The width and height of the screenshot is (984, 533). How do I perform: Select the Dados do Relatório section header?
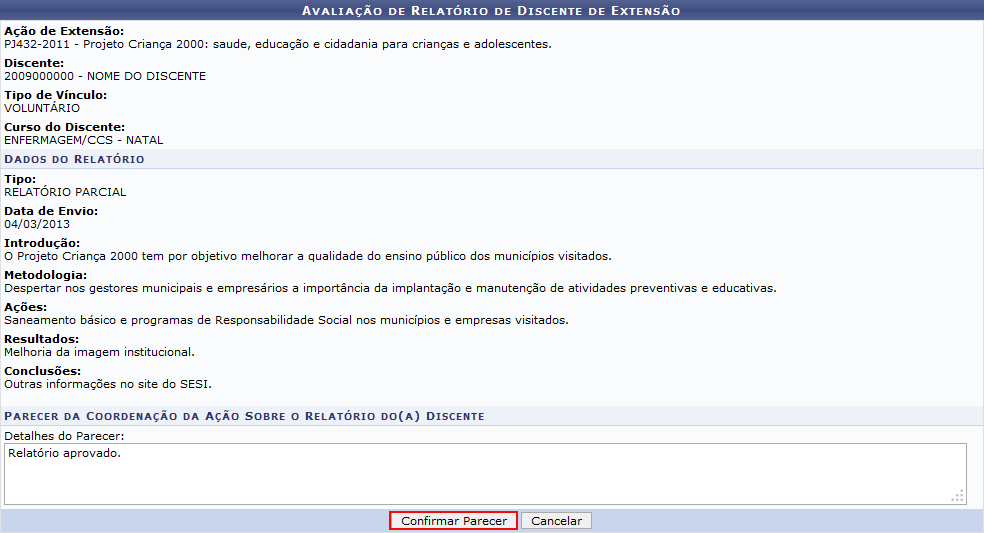coord(75,159)
